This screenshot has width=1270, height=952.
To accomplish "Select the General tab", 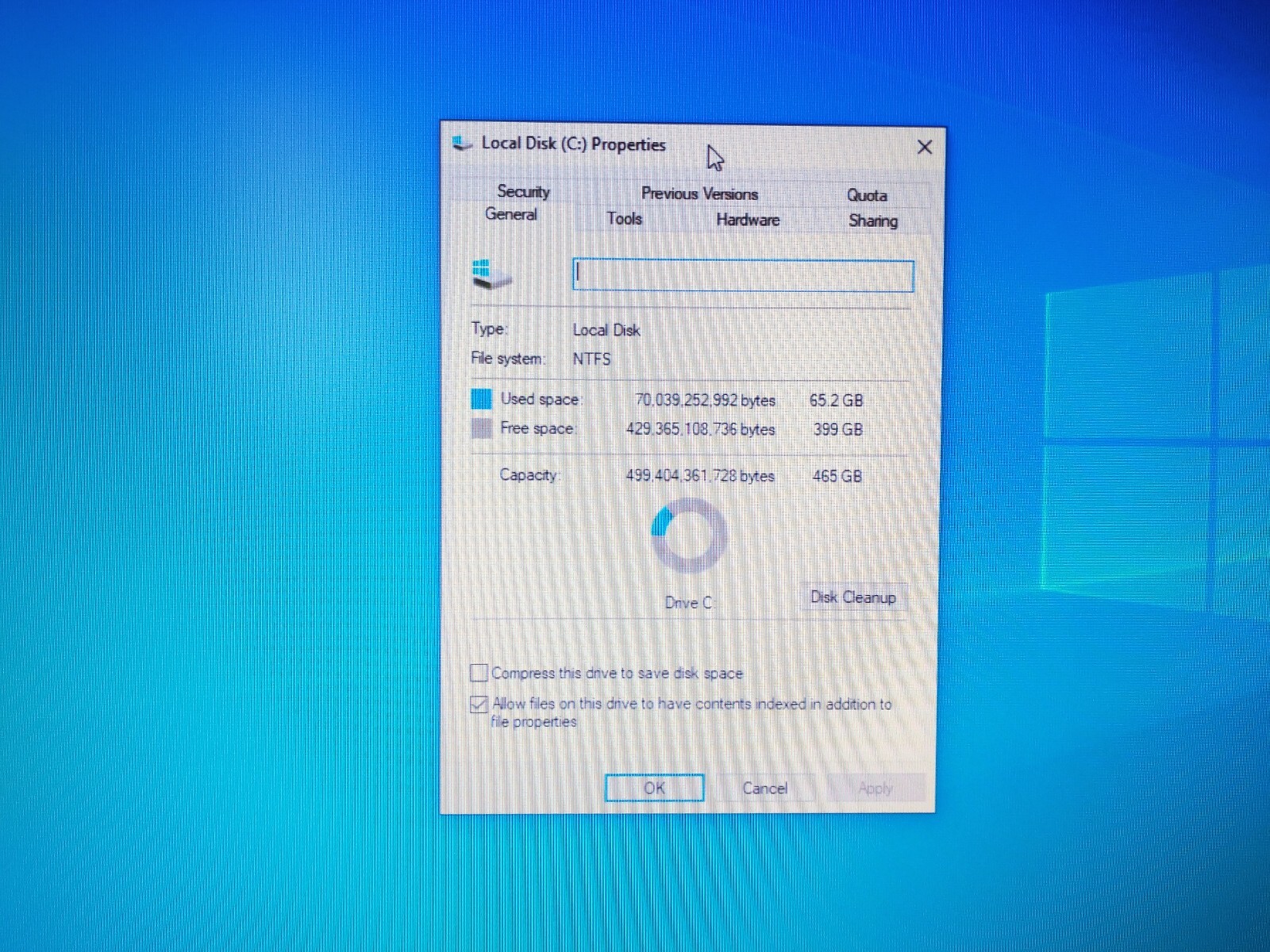I will click(510, 214).
